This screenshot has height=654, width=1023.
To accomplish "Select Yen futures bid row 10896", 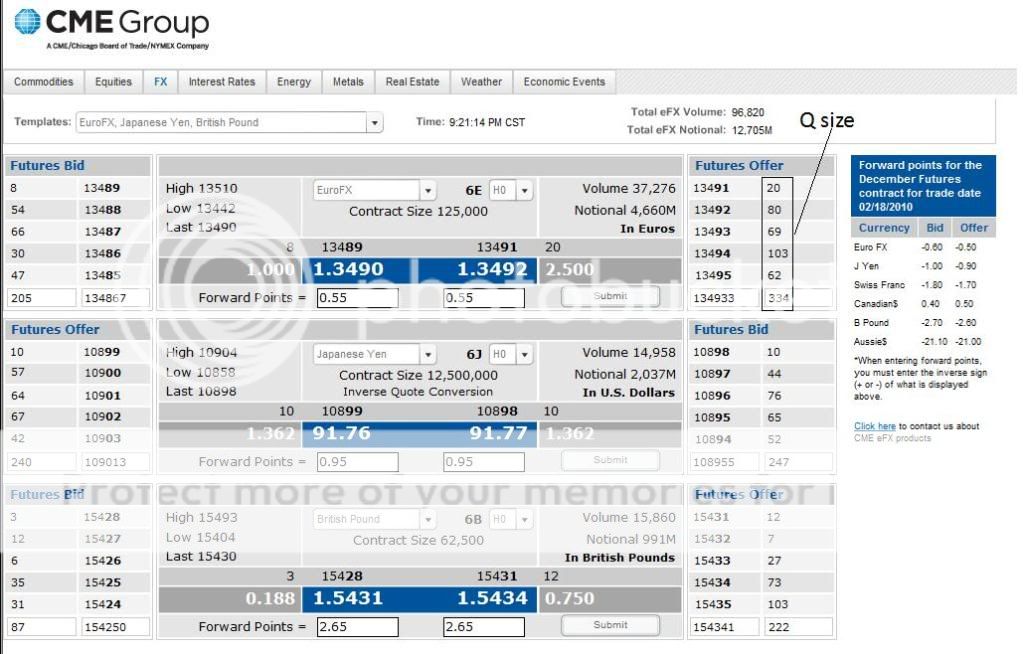I will [x=761, y=396].
